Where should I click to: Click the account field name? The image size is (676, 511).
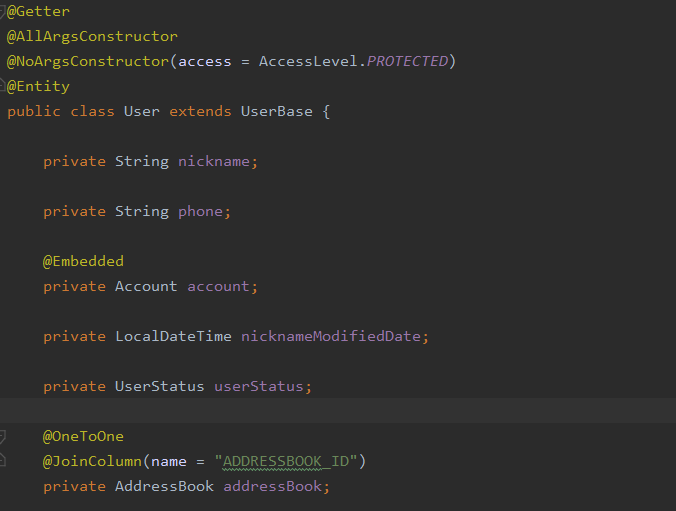click(x=218, y=287)
